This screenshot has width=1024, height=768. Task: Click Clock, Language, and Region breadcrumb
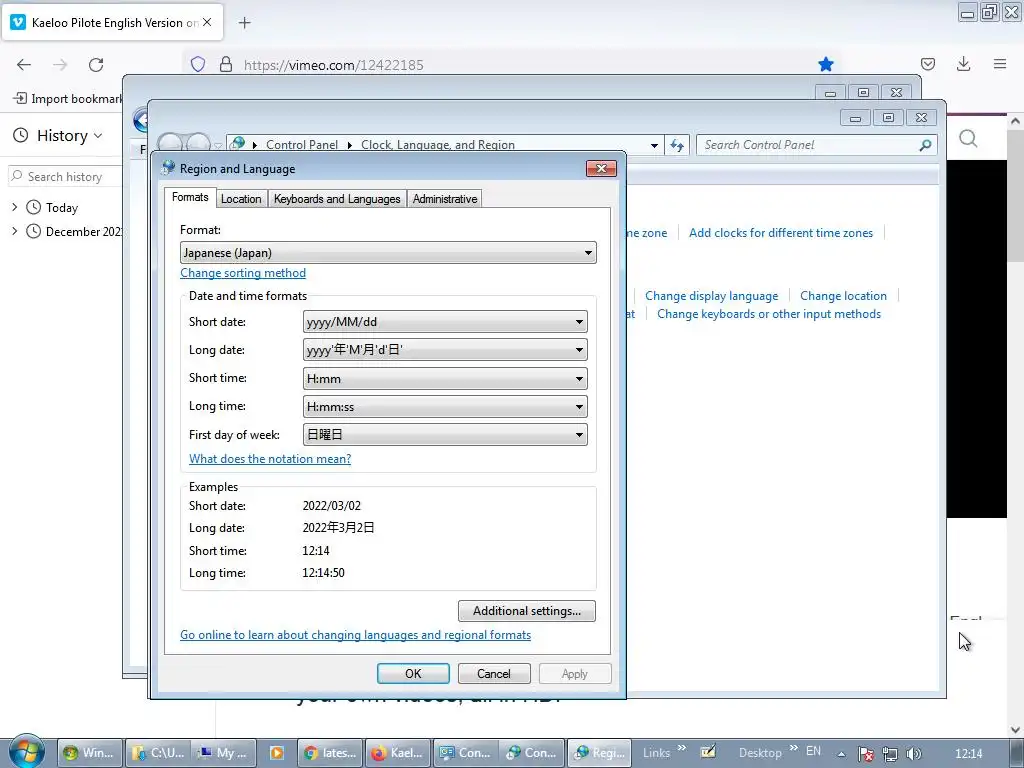pos(438,144)
